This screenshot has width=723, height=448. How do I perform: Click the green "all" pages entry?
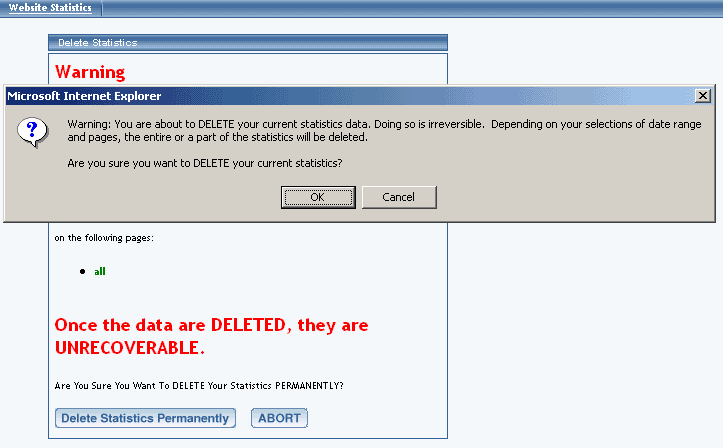pos(100,271)
